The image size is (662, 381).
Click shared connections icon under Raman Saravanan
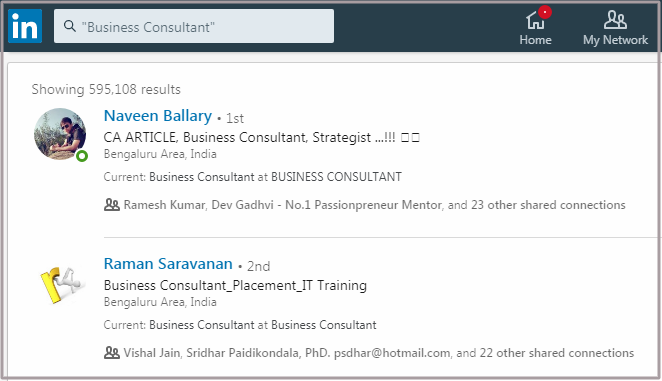point(112,353)
